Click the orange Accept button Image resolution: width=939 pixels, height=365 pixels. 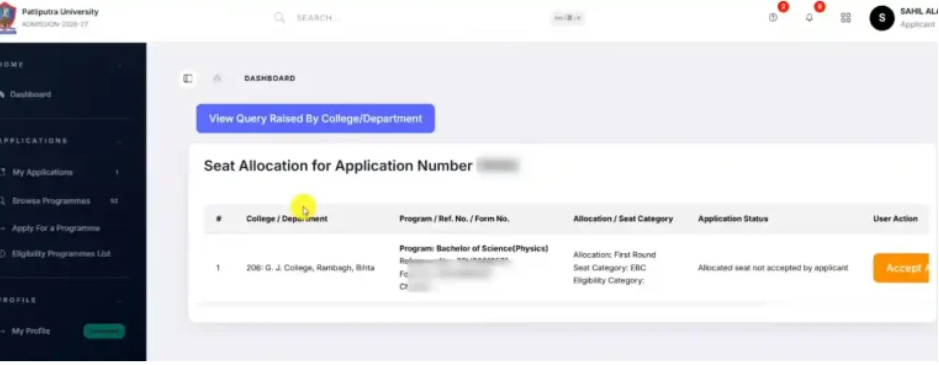point(901,268)
